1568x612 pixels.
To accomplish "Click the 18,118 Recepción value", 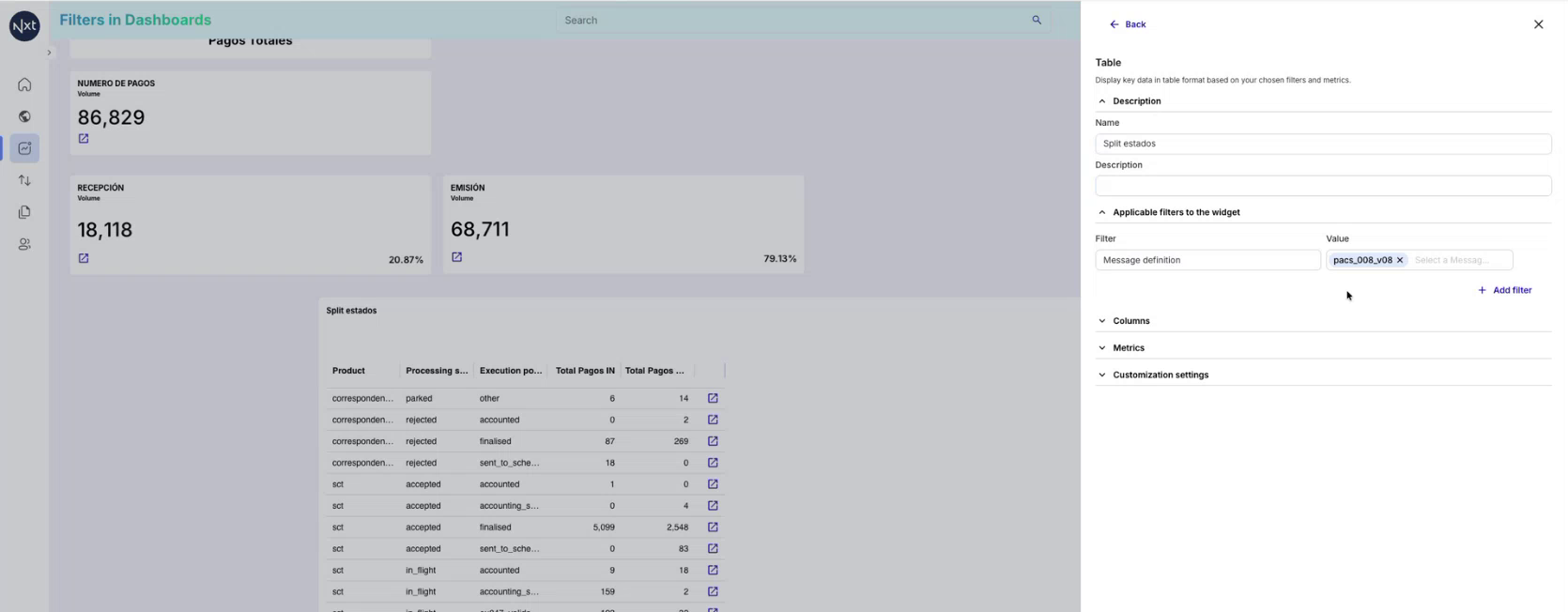I will pyautogui.click(x=105, y=230).
